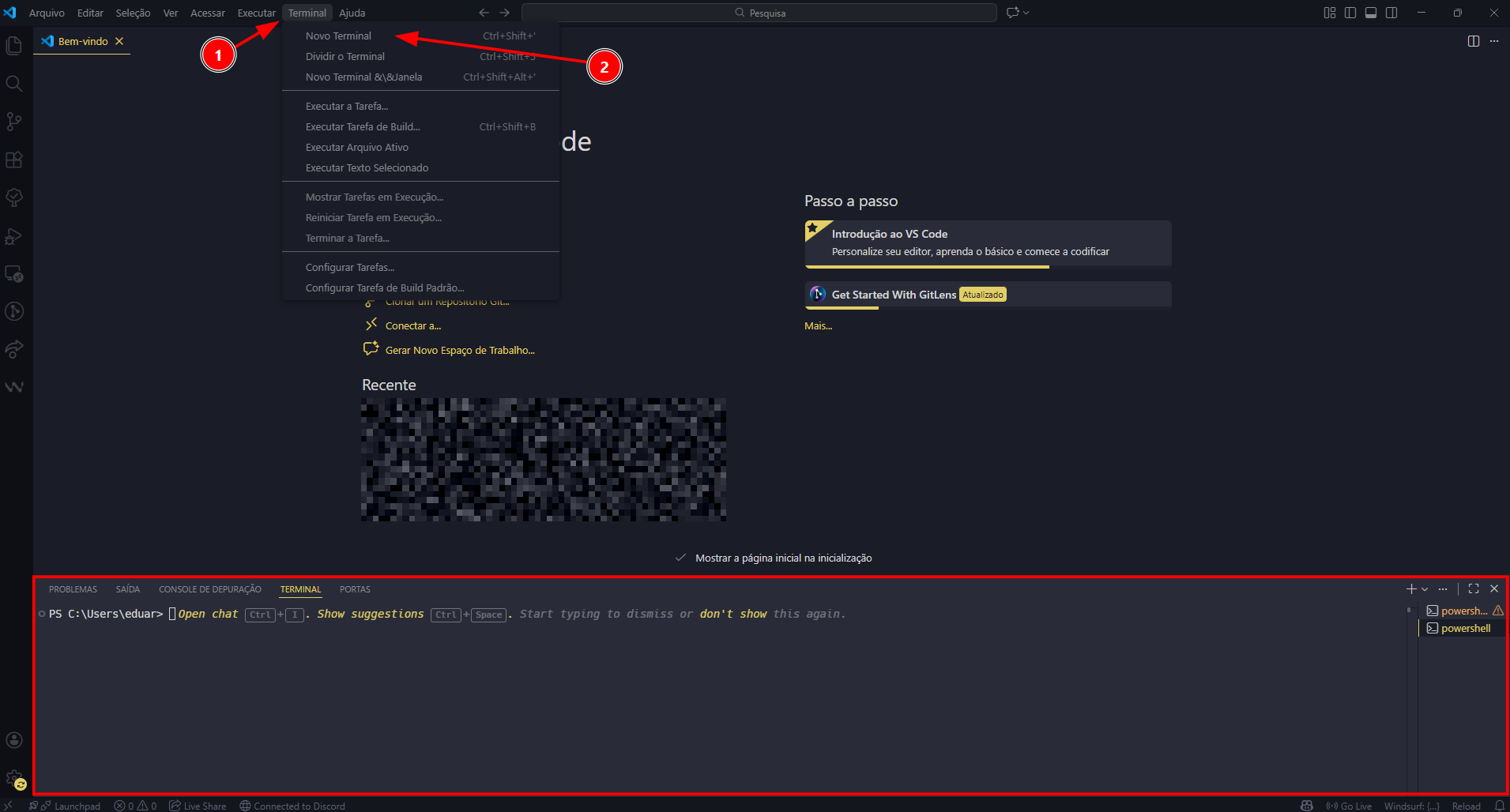Viewport: 1510px width, 812px height.
Task: Go back with the navigation left arrow
Action: click(484, 13)
